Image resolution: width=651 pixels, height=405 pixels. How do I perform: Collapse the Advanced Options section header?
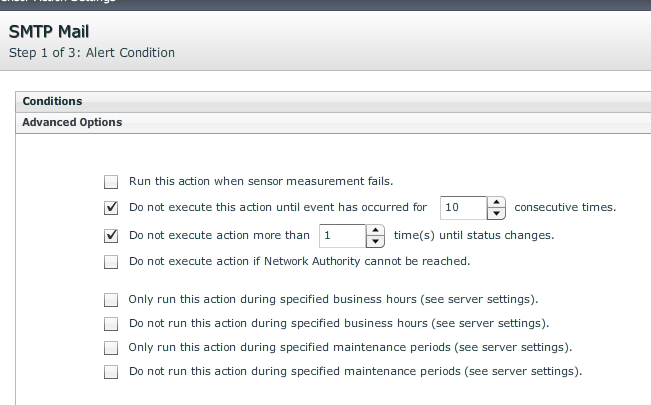[x=72, y=122]
